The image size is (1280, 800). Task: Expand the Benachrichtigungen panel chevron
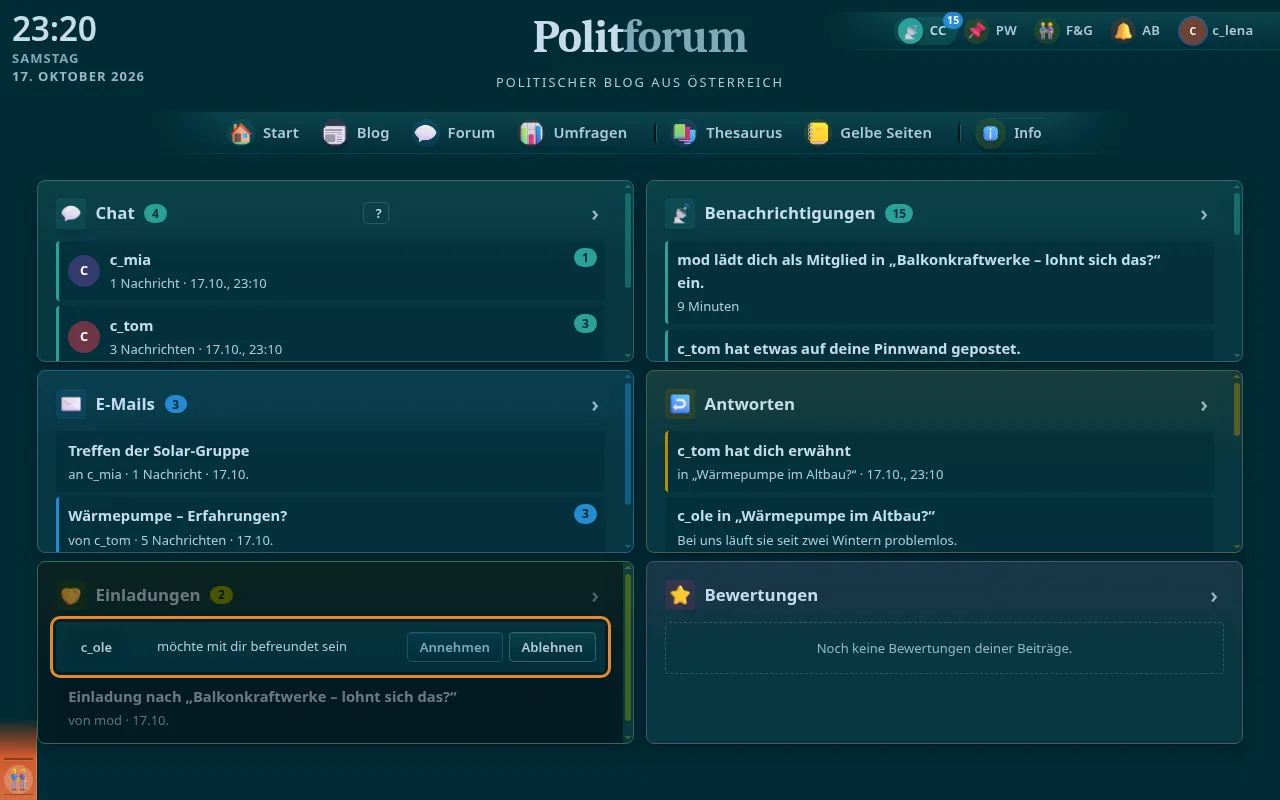coord(1204,214)
